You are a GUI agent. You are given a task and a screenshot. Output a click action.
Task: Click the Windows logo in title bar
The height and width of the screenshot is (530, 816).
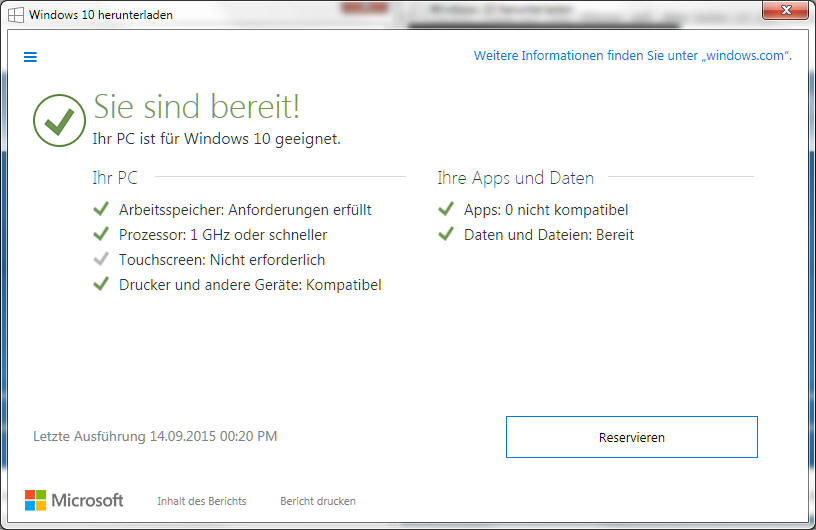click(16, 15)
